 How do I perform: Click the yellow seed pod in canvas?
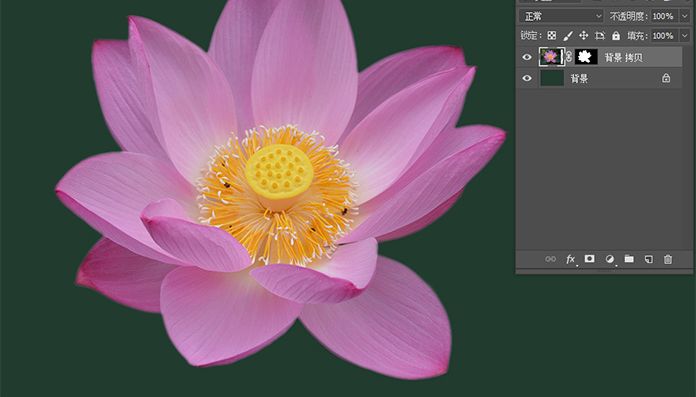point(279,171)
